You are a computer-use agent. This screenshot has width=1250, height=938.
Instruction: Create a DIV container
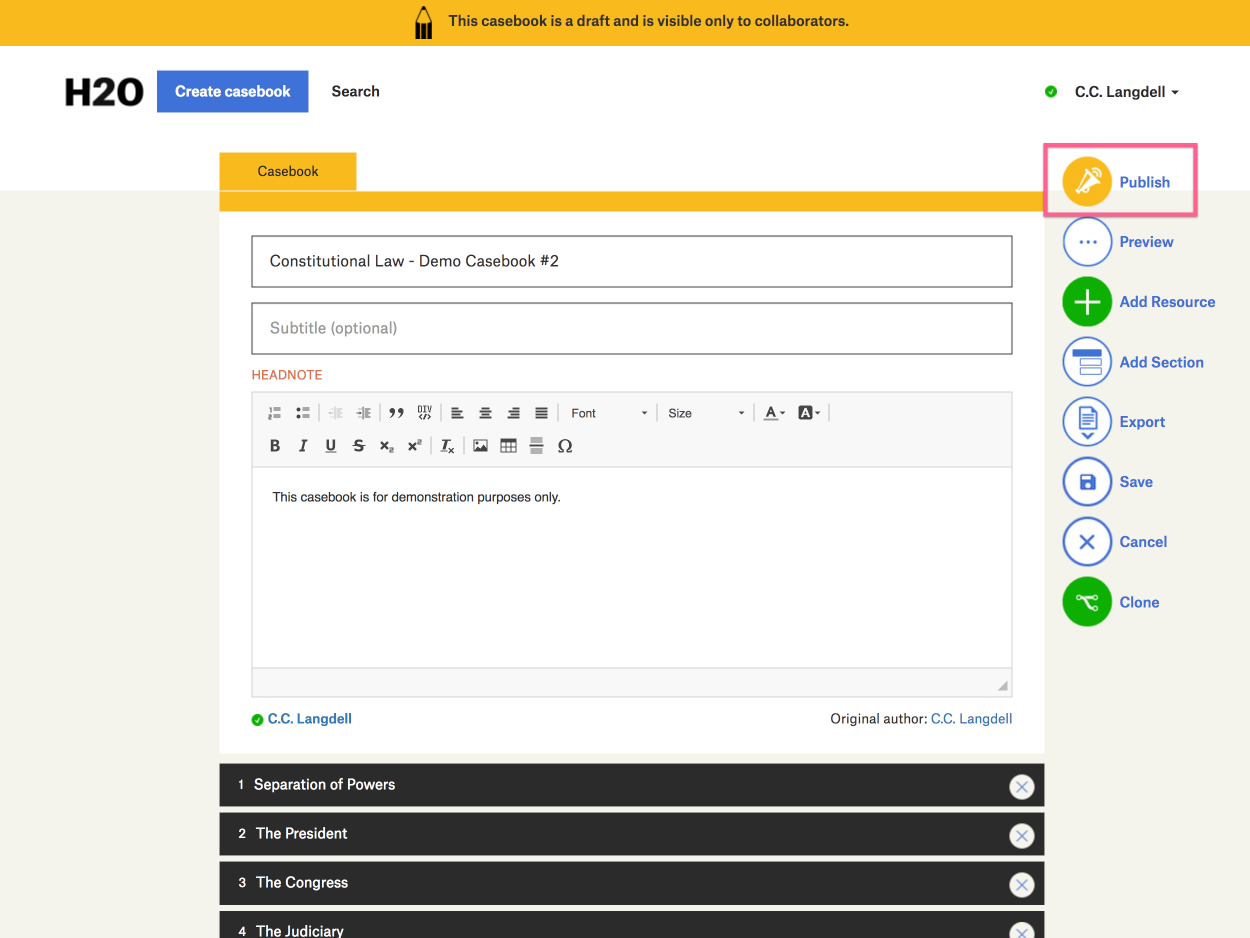click(424, 413)
